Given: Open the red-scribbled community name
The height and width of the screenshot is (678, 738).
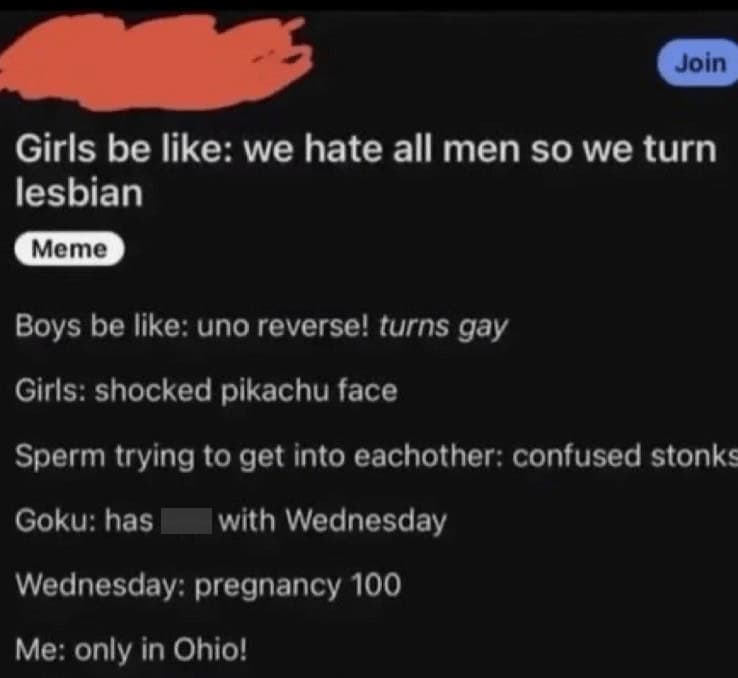Looking at the screenshot, I should pyautogui.click(x=155, y=61).
